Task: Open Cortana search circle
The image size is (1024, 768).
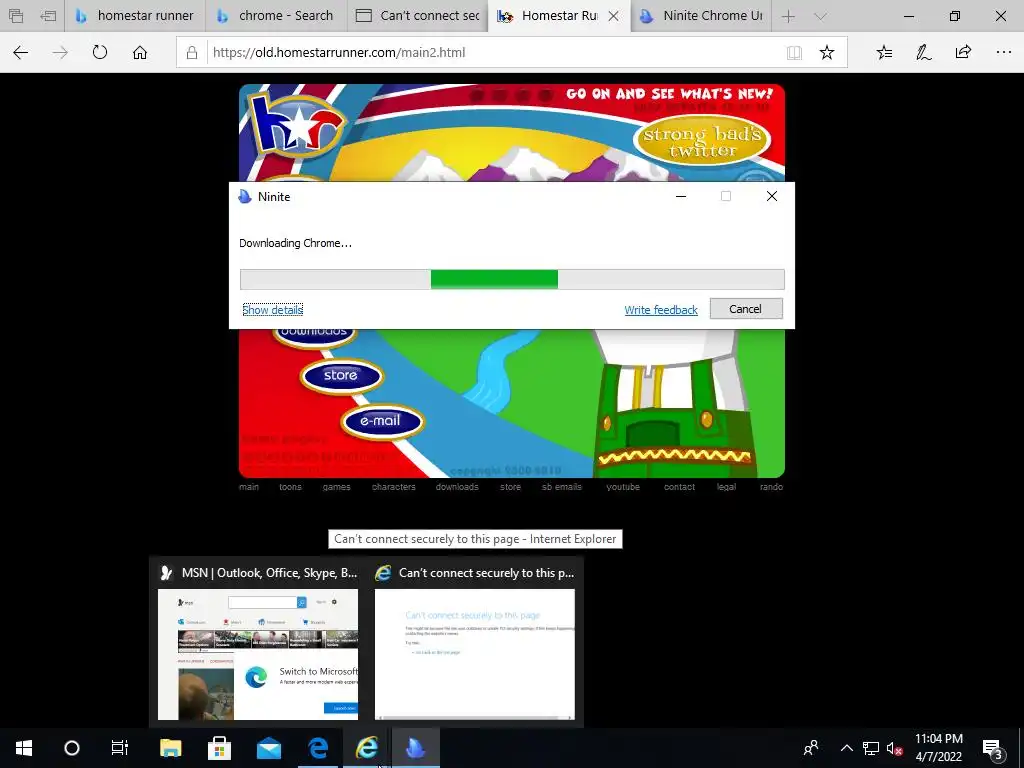Action: (x=72, y=748)
